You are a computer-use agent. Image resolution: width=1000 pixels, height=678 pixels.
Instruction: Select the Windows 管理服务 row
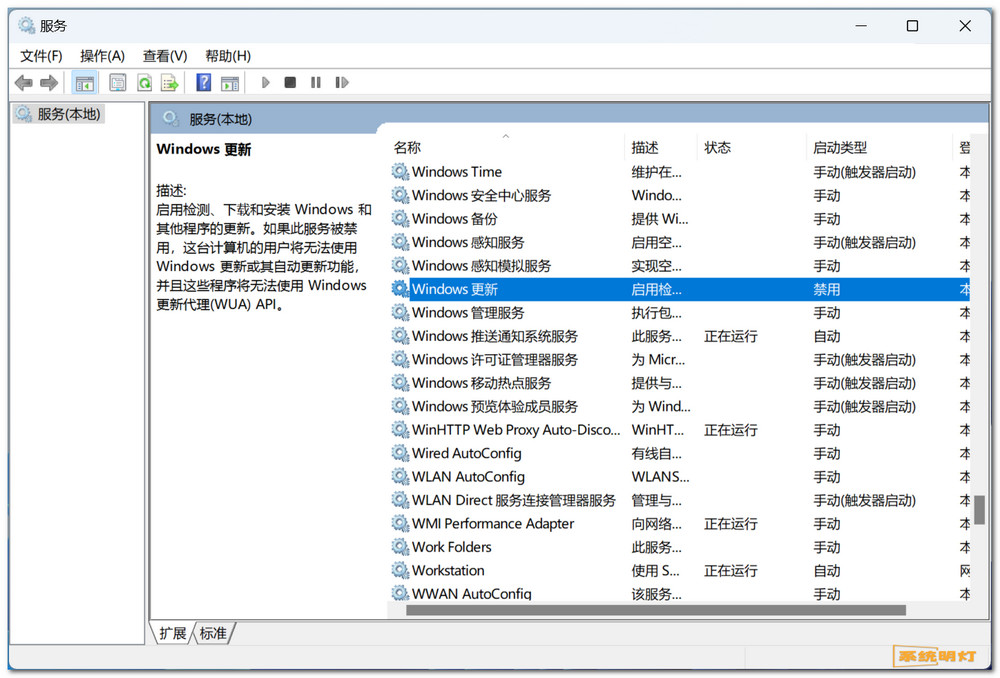point(679,313)
